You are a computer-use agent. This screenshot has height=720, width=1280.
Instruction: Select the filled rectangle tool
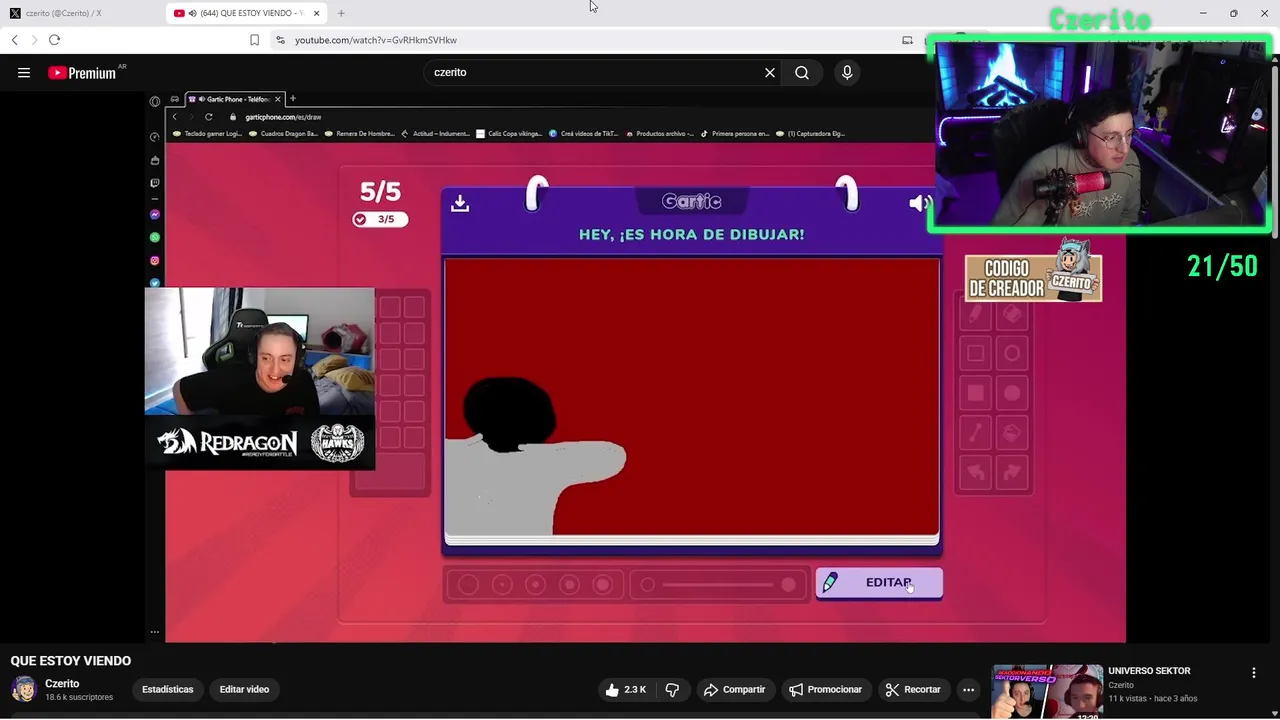pyautogui.click(x=976, y=393)
